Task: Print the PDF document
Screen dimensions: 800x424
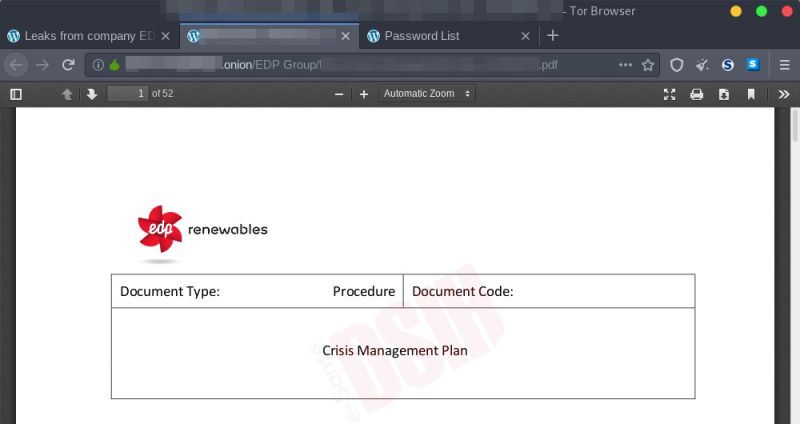Action: (x=697, y=94)
